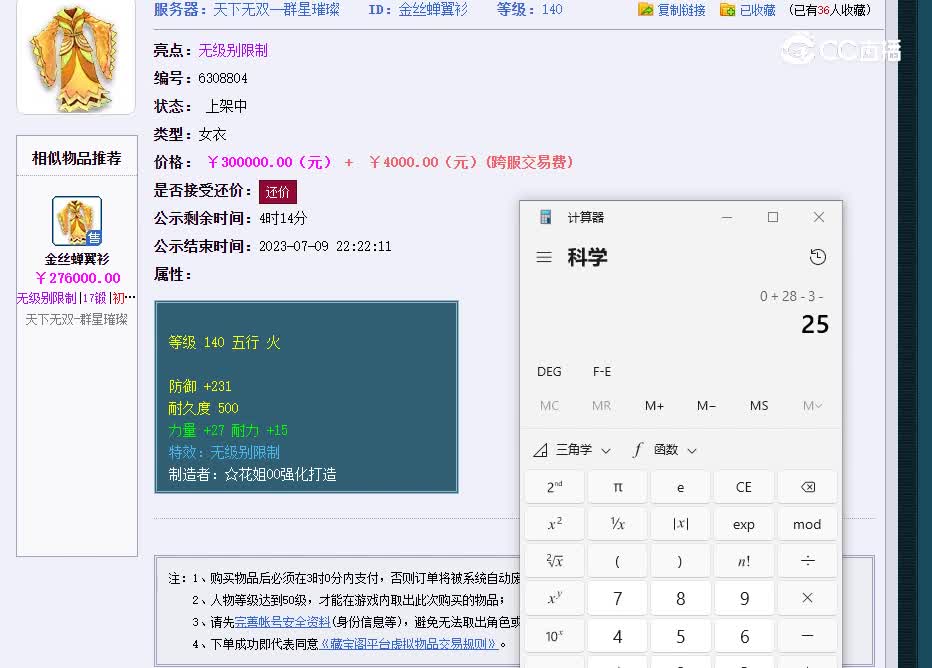Click MS memory store button
The width and height of the screenshot is (932, 668).
[x=759, y=406]
